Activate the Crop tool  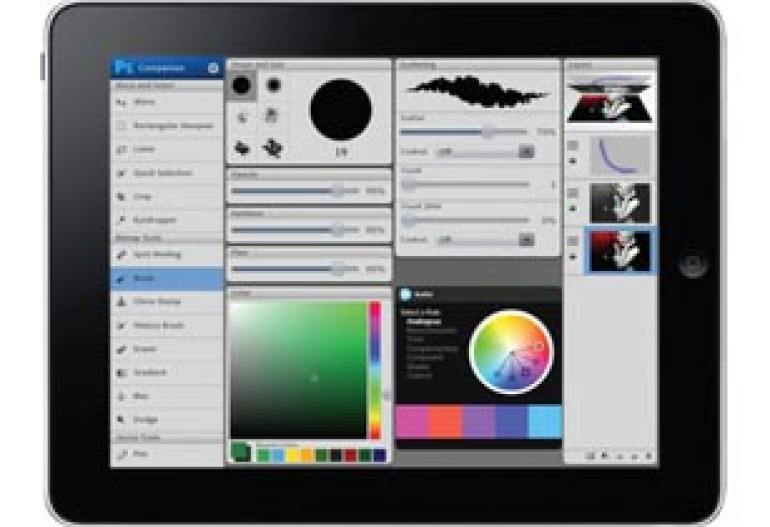tap(167, 196)
